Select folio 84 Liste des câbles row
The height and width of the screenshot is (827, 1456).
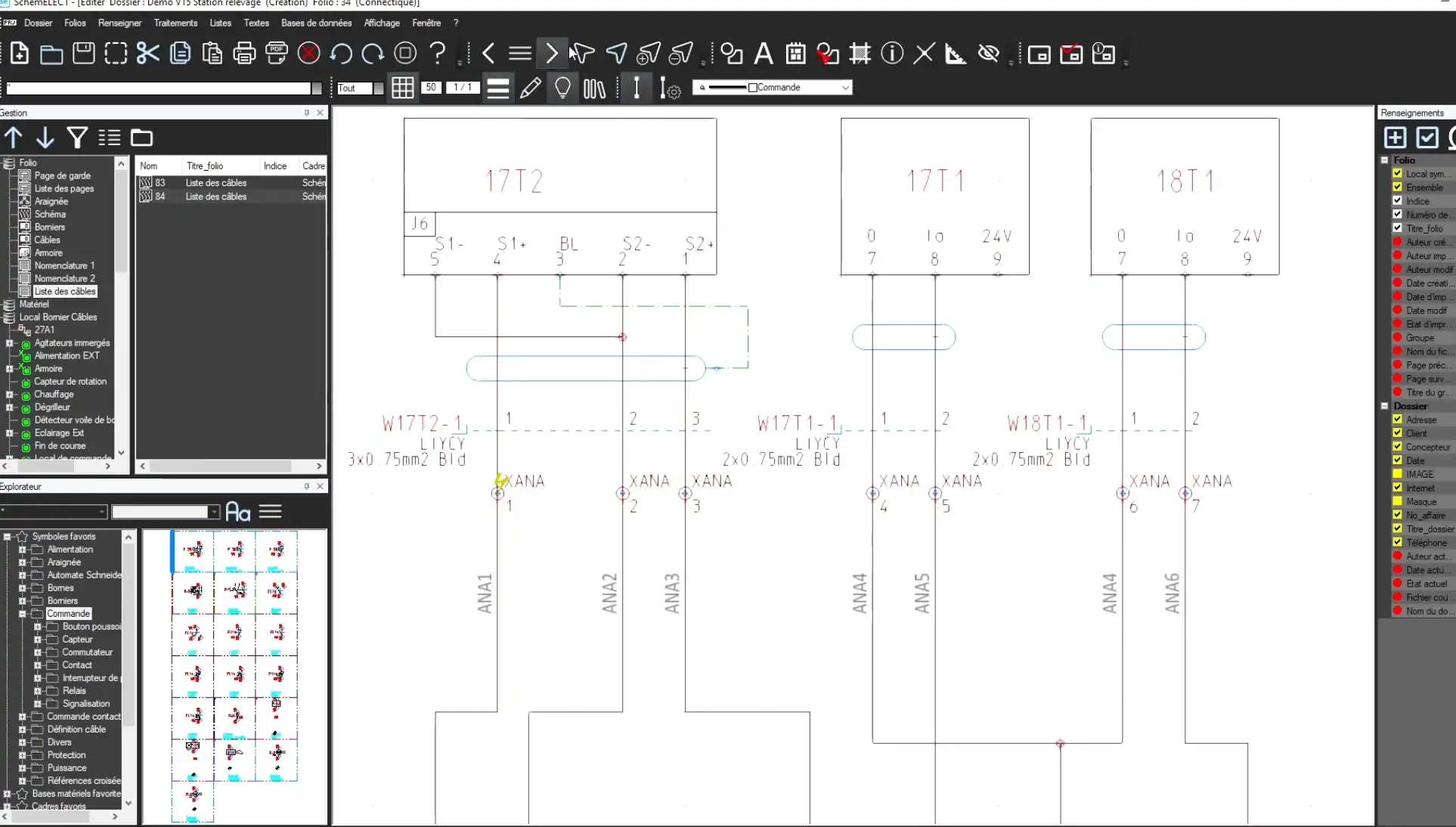pos(215,197)
